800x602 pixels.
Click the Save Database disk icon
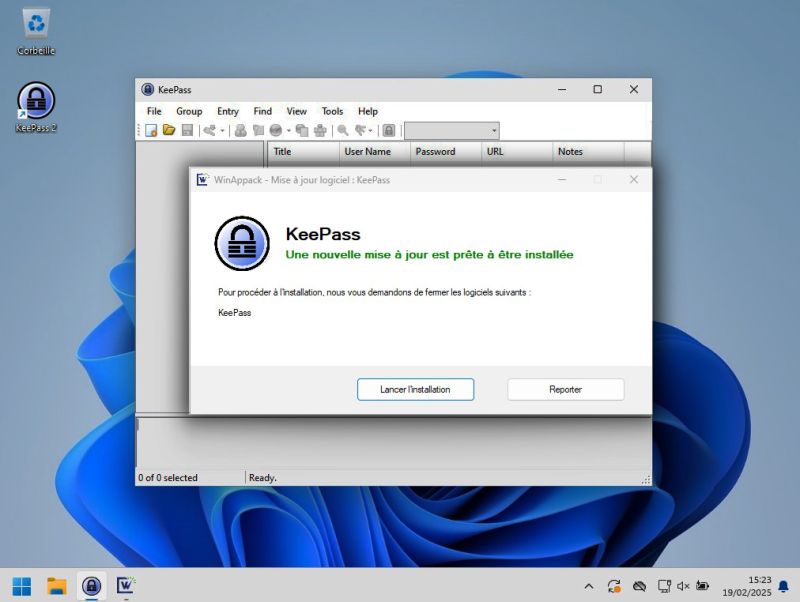[187, 130]
